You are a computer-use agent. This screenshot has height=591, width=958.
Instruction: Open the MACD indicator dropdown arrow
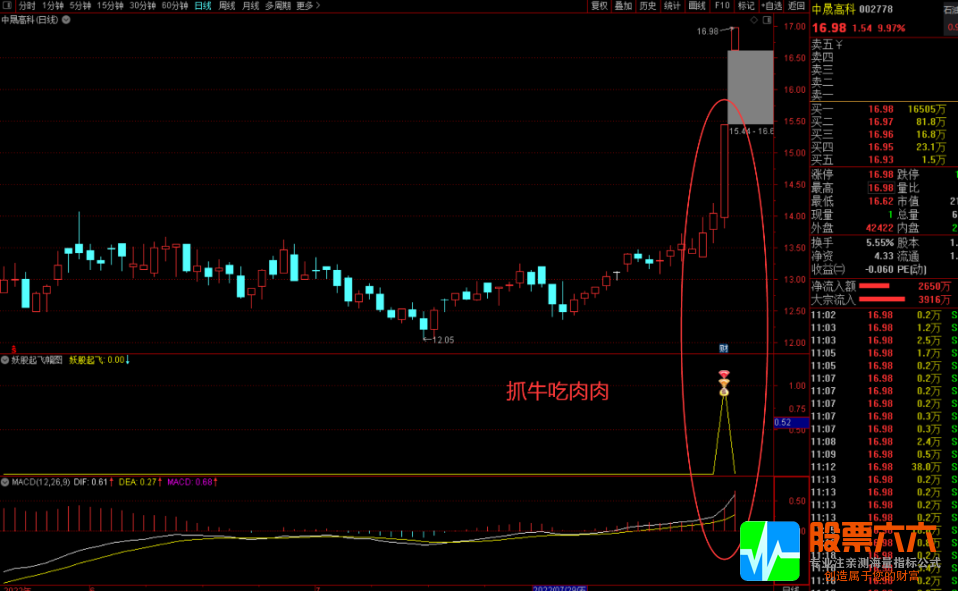(5, 483)
